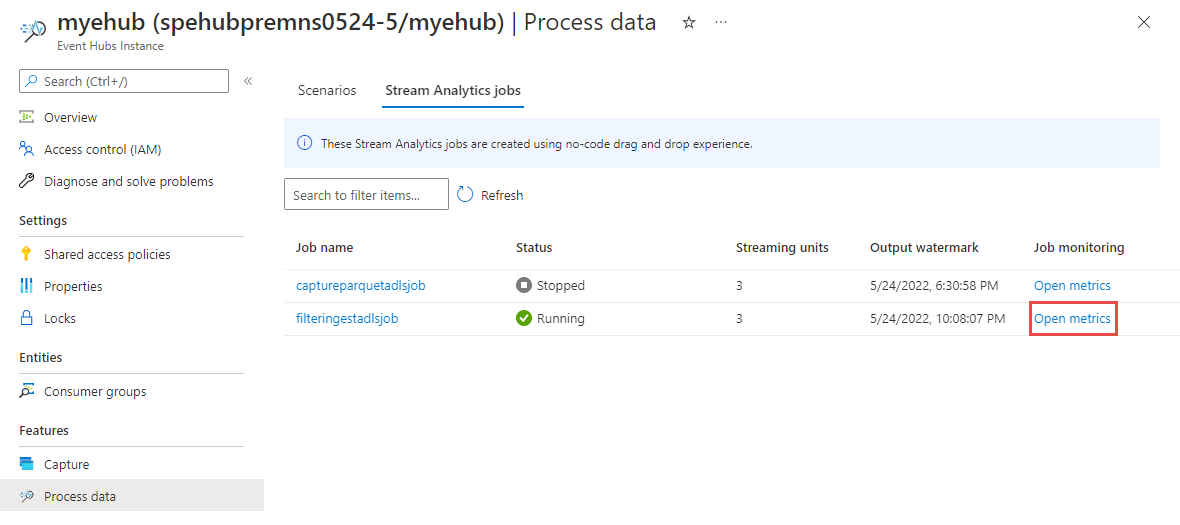Screen dimensions: 1180x525
Task: Click the Refresh button label
Action: [502, 195]
